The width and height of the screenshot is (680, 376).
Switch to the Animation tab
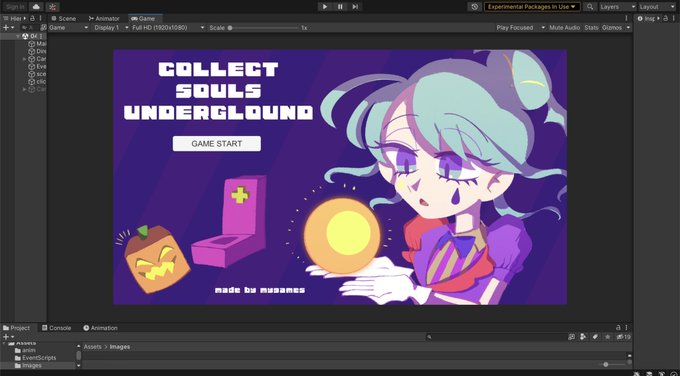point(101,328)
